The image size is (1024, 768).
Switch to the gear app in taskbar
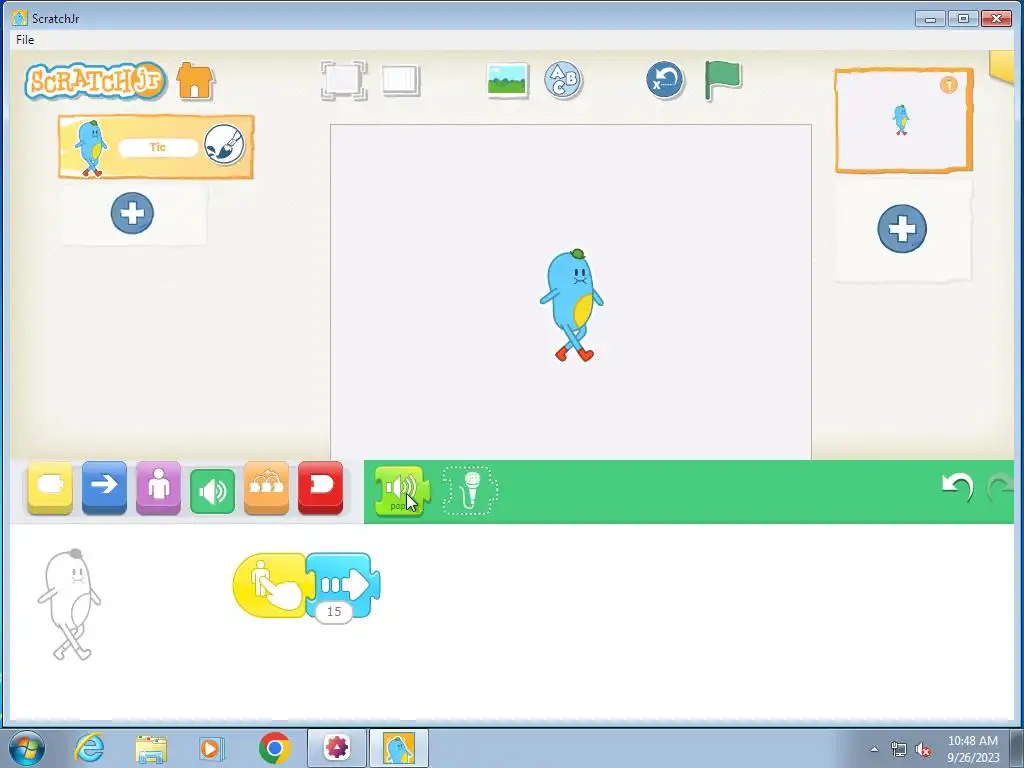[337, 748]
